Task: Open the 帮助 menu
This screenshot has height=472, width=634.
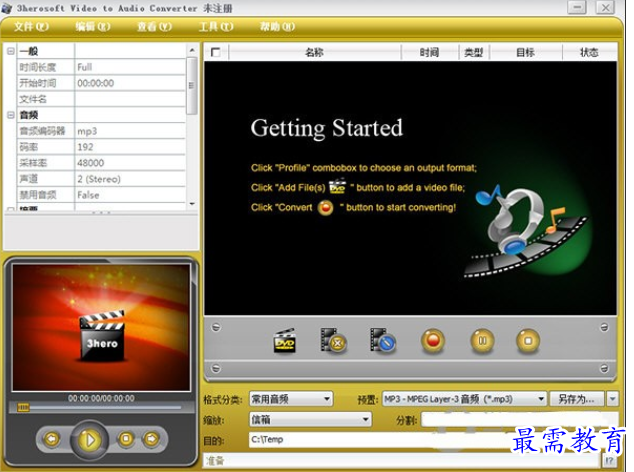Action: point(277,27)
